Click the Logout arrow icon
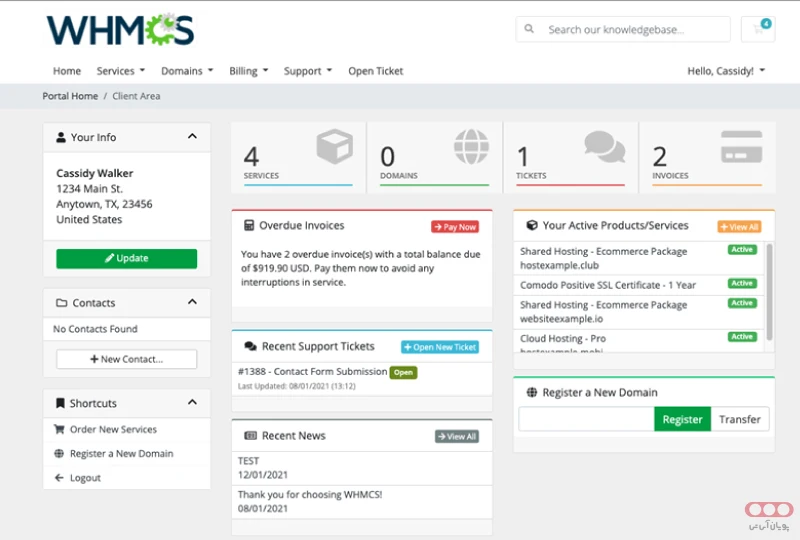Screen dimensions: 800x540 pos(59,478)
